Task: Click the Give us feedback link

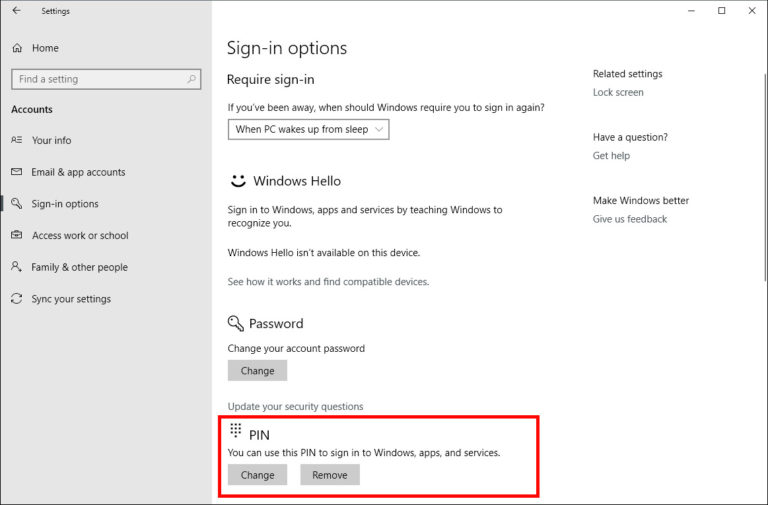Action: pyautogui.click(x=629, y=219)
